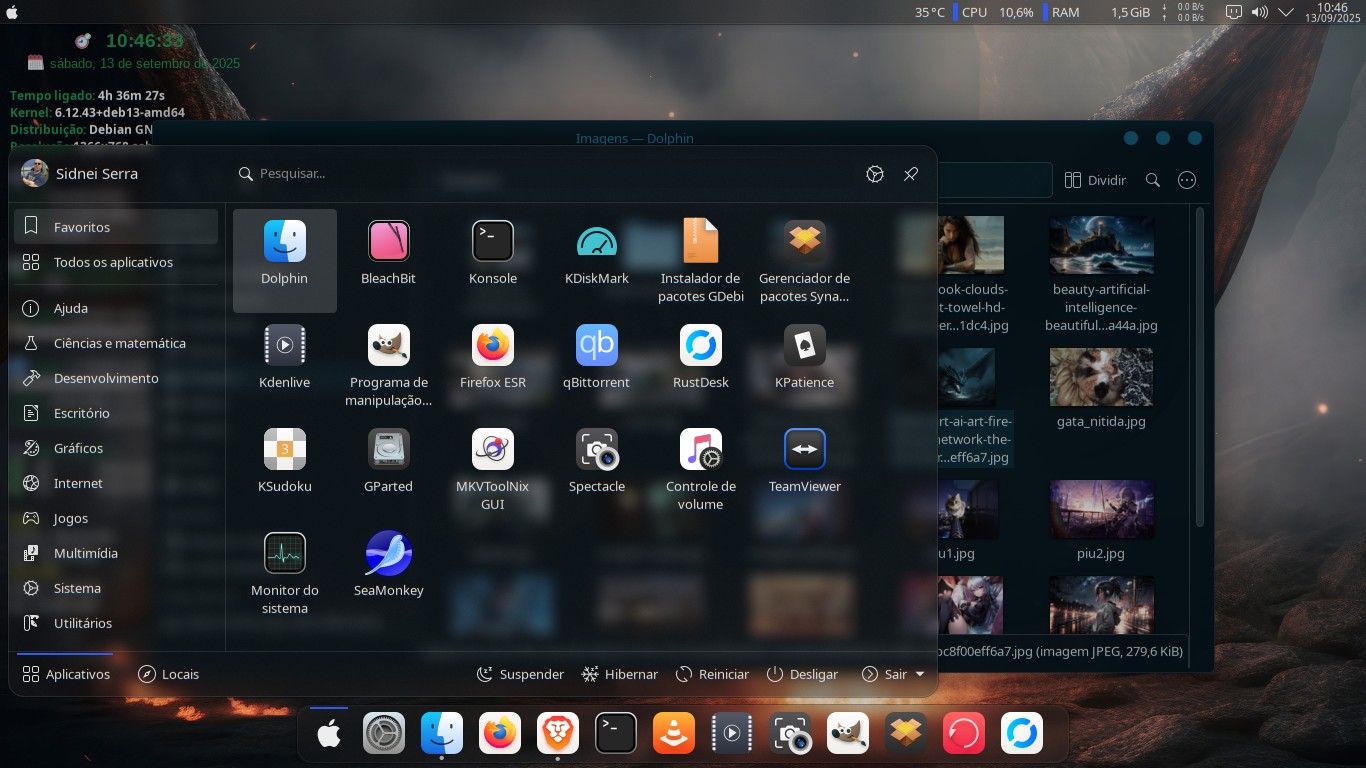Open the Brave browser in the dock

[x=558, y=734]
